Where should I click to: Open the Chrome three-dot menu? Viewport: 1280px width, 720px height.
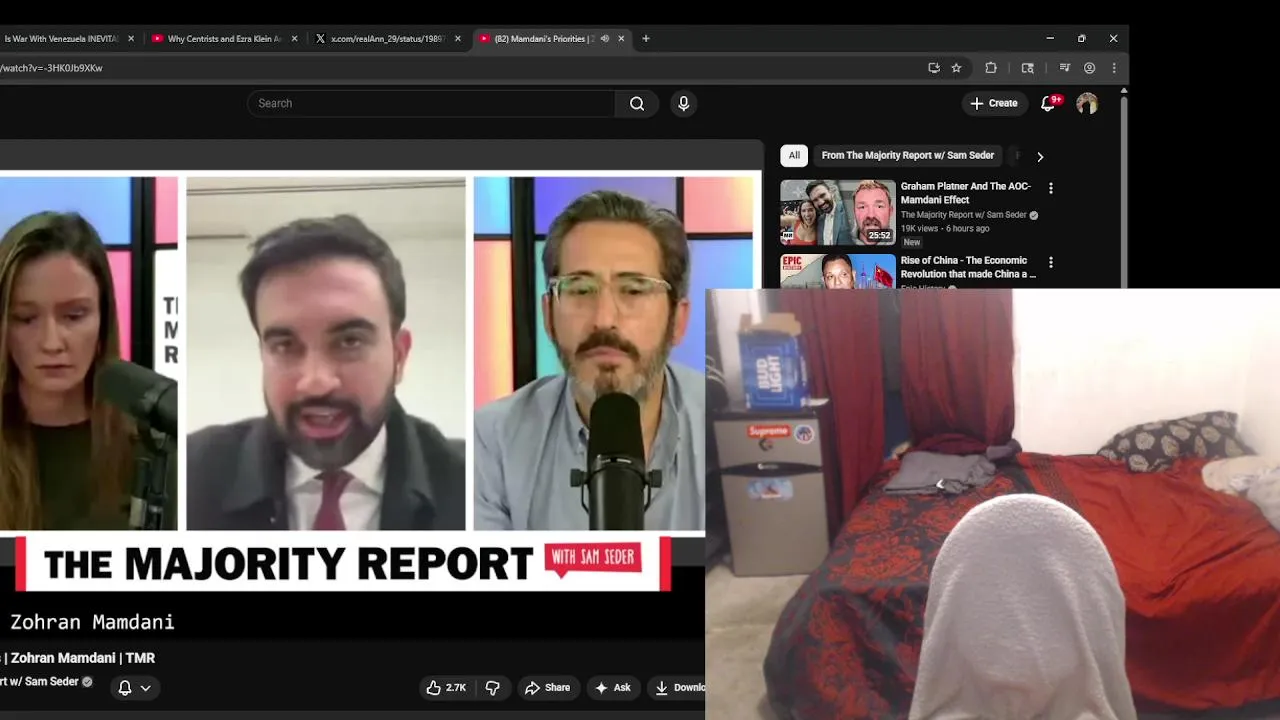1114,68
